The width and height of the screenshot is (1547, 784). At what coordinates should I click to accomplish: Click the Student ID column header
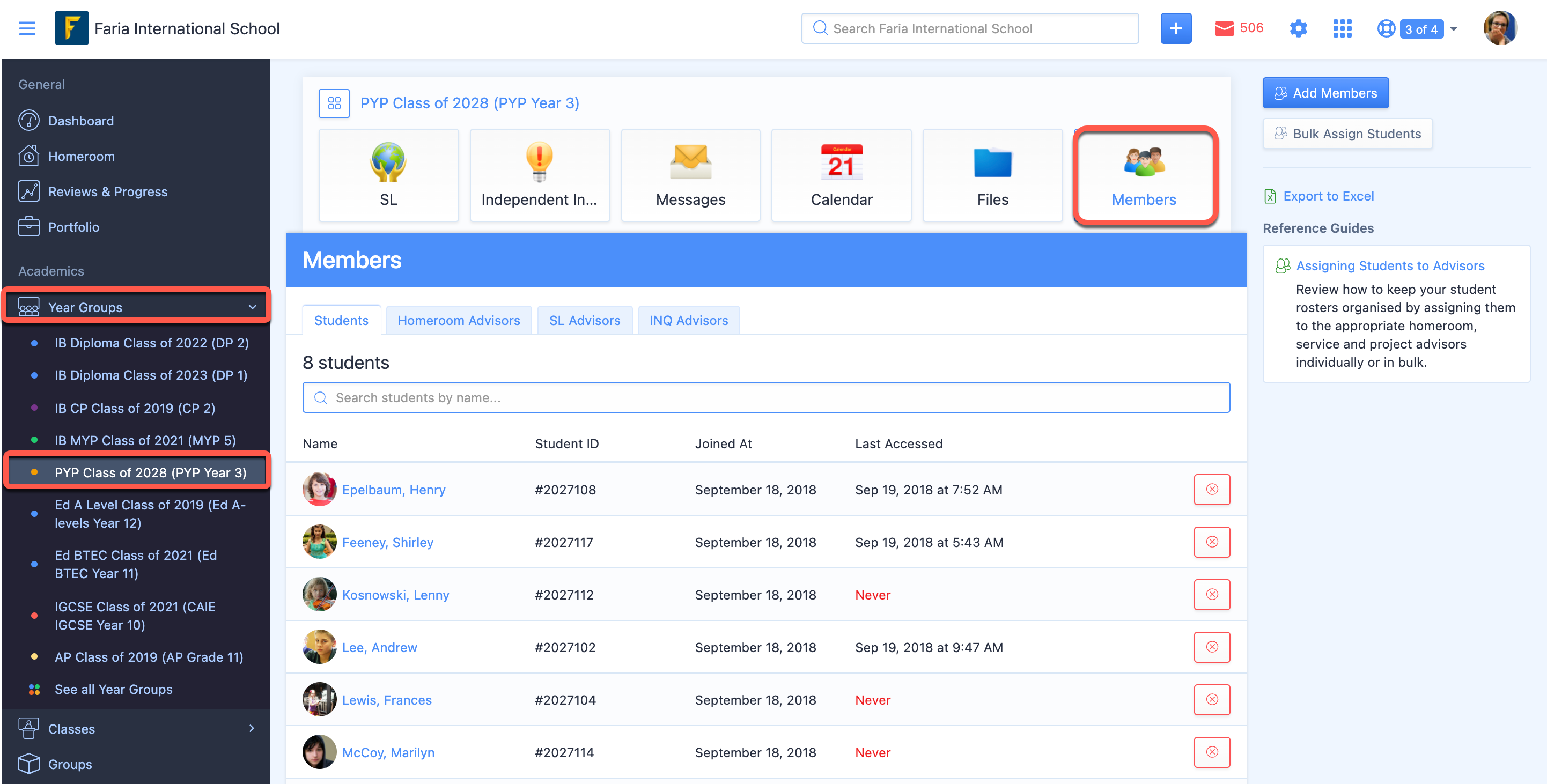tap(566, 443)
